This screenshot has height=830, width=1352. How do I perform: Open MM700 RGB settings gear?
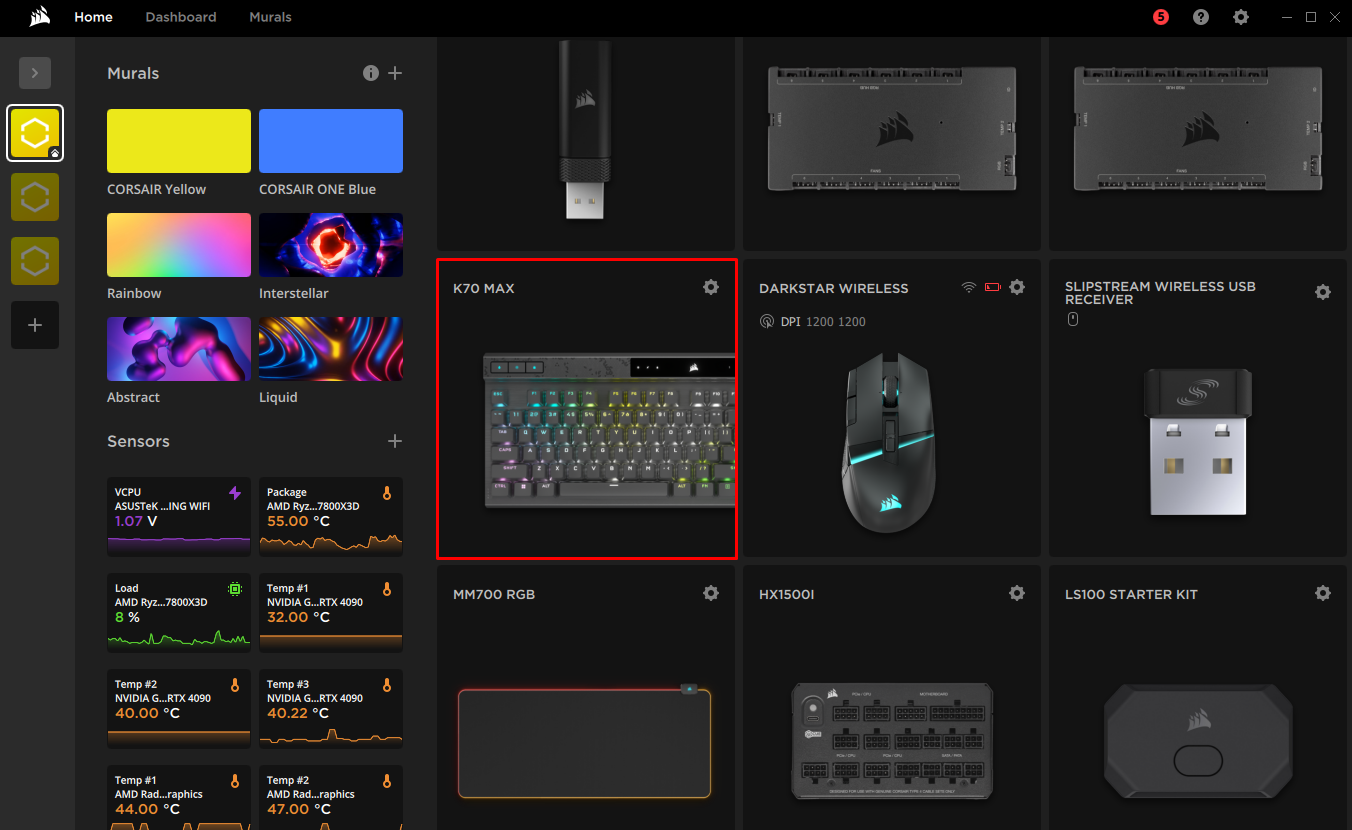click(710, 592)
